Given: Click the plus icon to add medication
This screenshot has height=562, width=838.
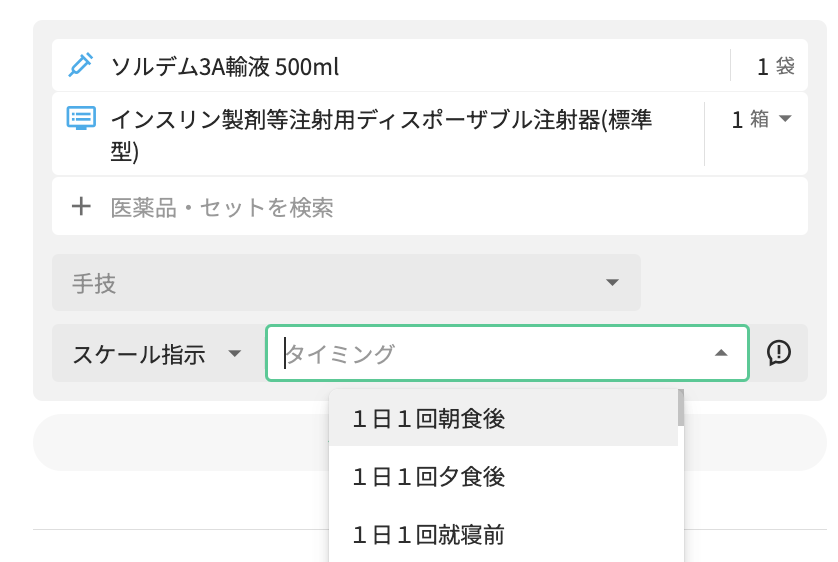Looking at the screenshot, I should pyautogui.click(x=81, y=207).
